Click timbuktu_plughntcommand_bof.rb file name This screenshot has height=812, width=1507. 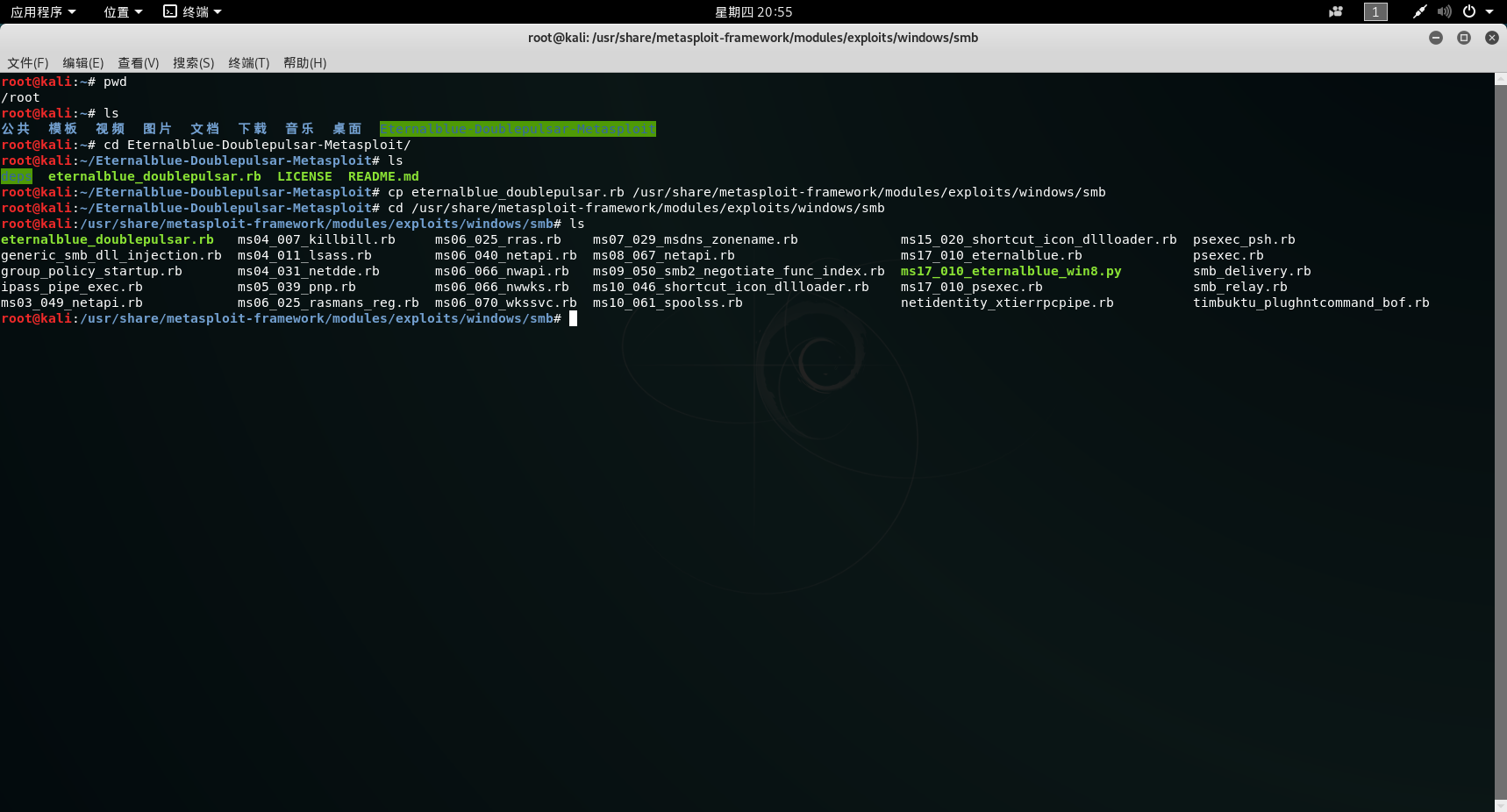[x=1311, y=303]
